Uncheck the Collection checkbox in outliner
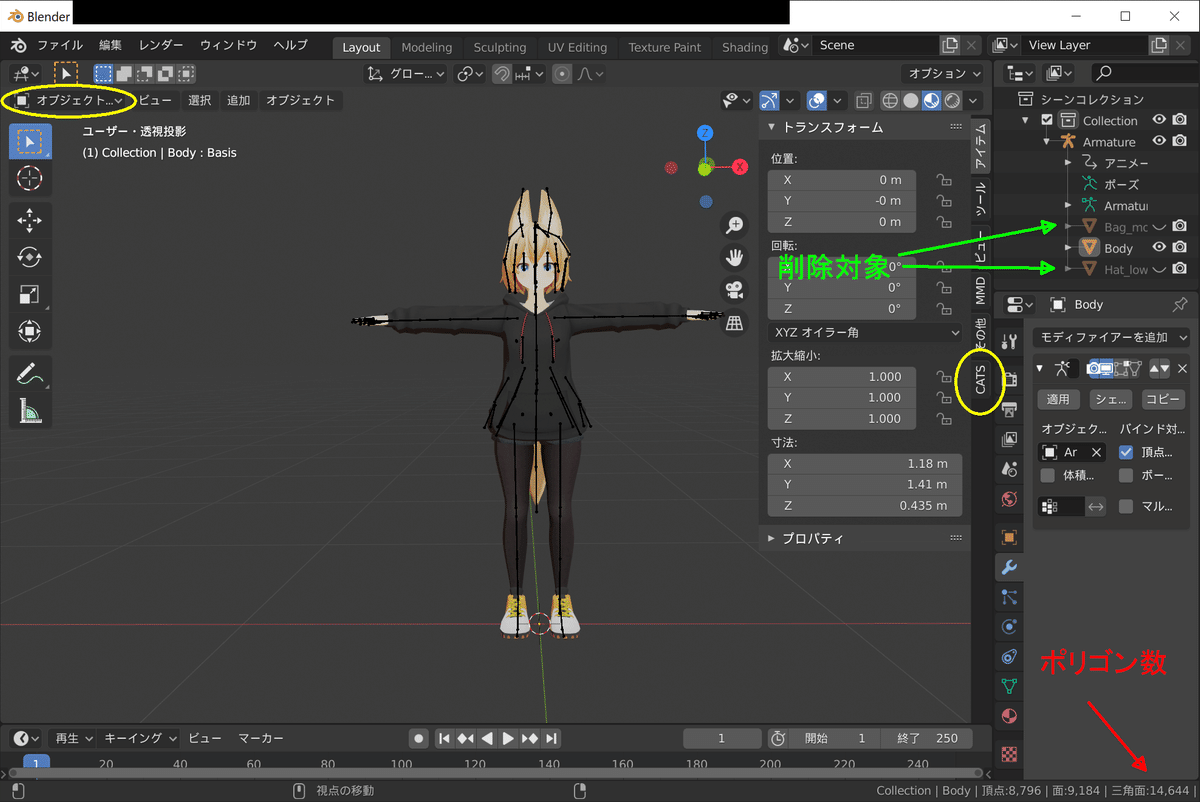The width and height of the screenshot is (1200, 802). 1047,120
